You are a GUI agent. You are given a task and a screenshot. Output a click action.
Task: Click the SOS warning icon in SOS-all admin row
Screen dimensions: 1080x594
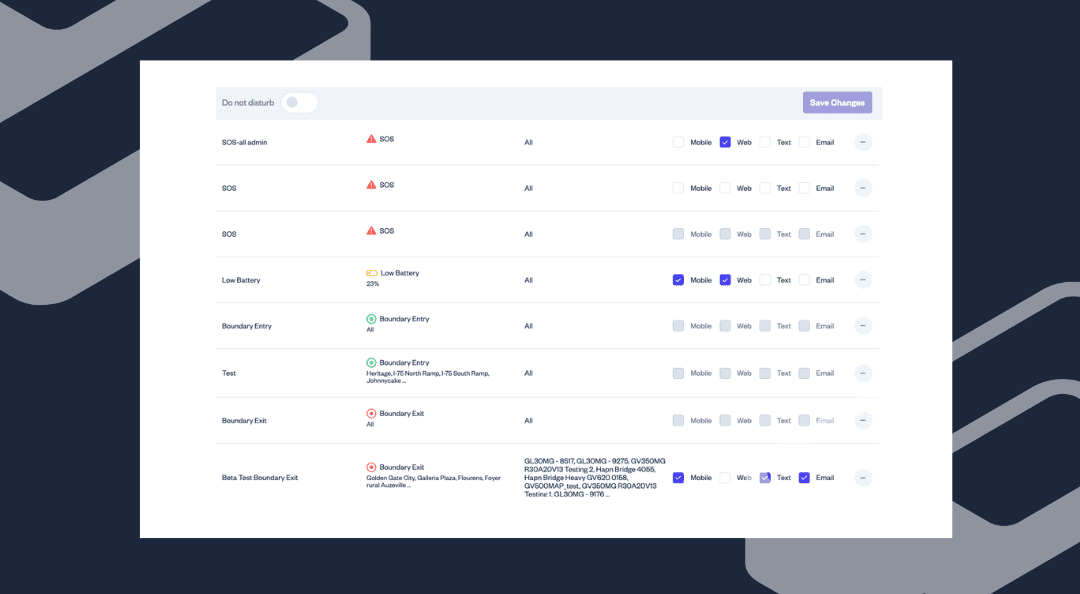pos(371,139)
